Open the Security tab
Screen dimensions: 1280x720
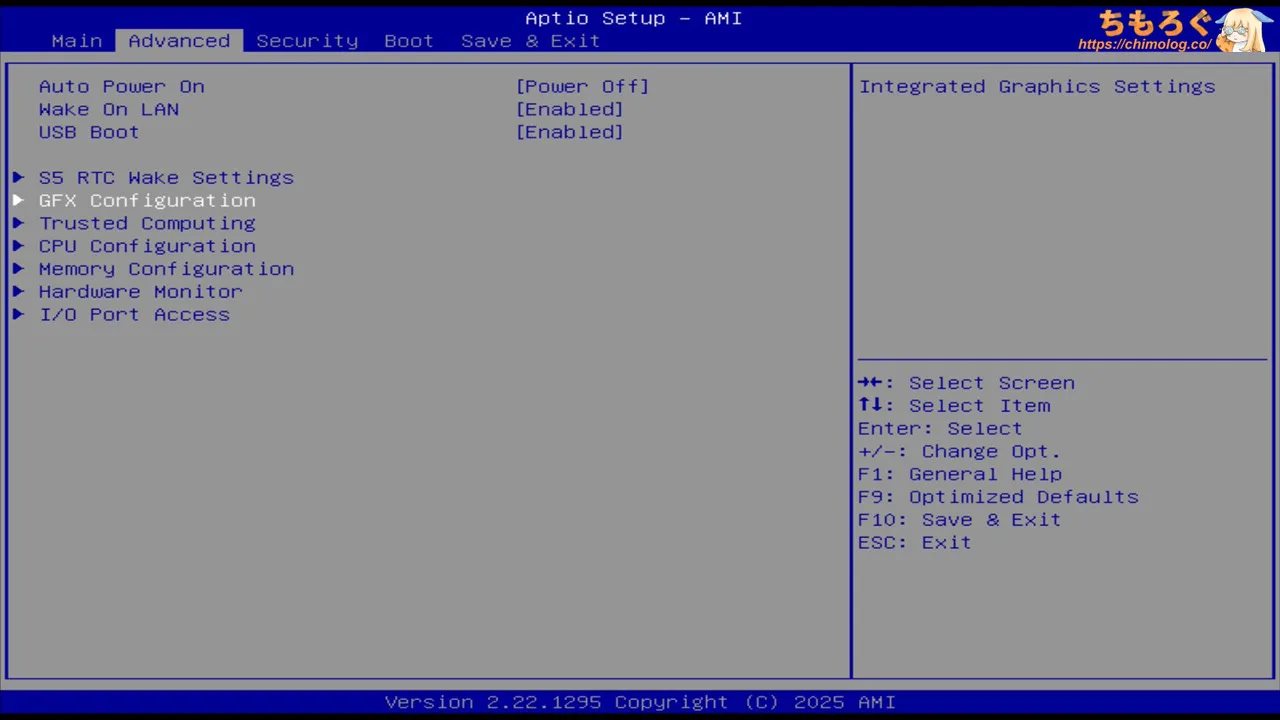point(306,41)
